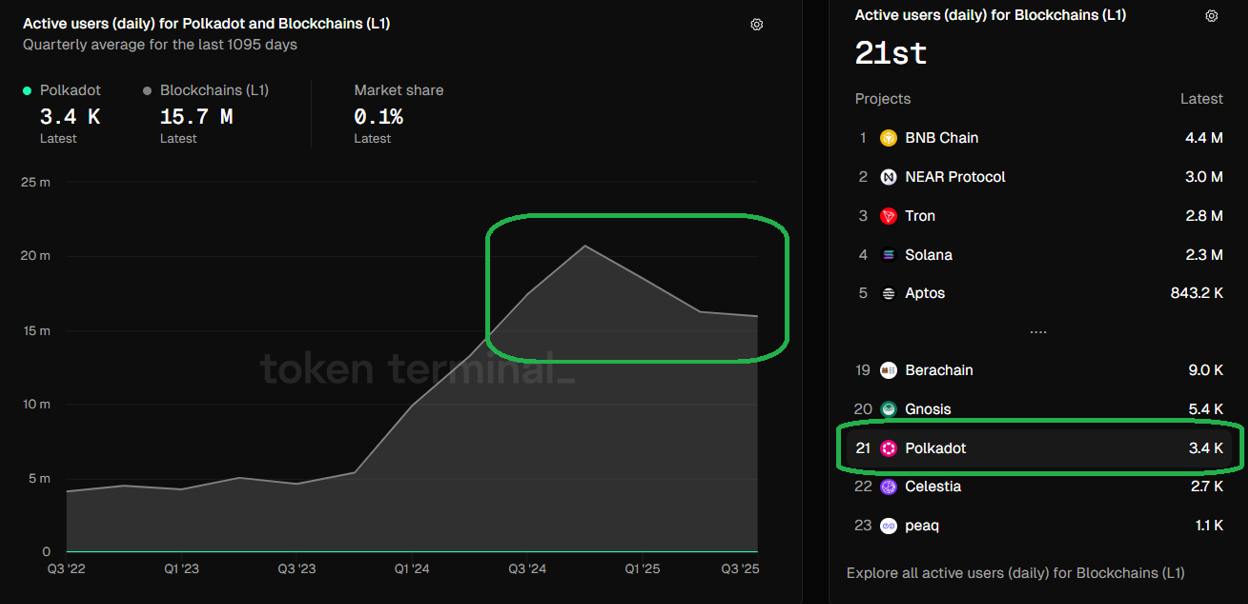1248x604 pixels.
Task: Expand hidden rows via the ellipsis
Action: click(x=1038, y=332)
